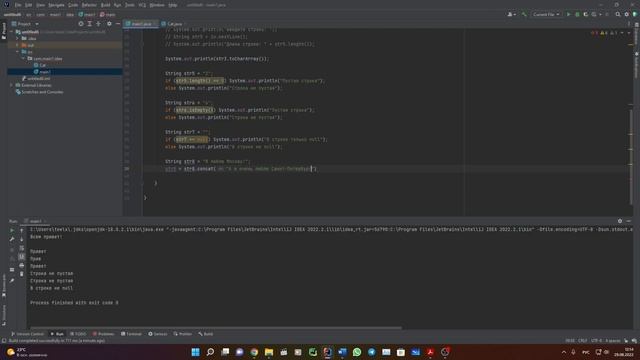Open the Refactor menu
The width and height of the screenshot is (640, 360).
click(x=89, y=5)
